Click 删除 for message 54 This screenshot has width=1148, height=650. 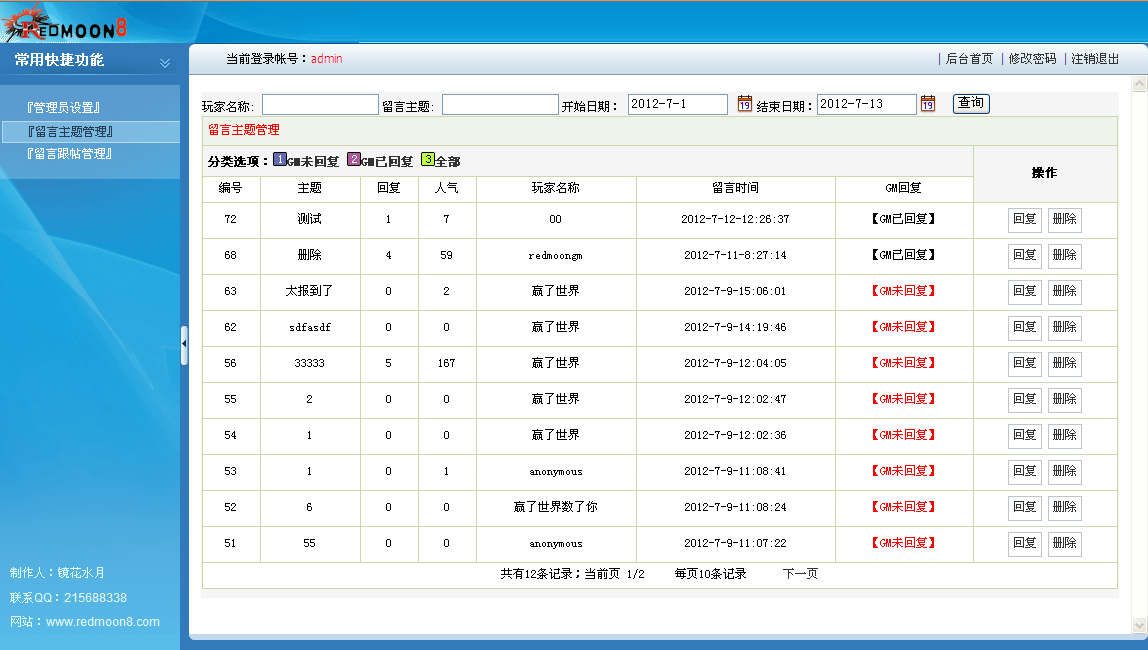(x=1065, y=435)
